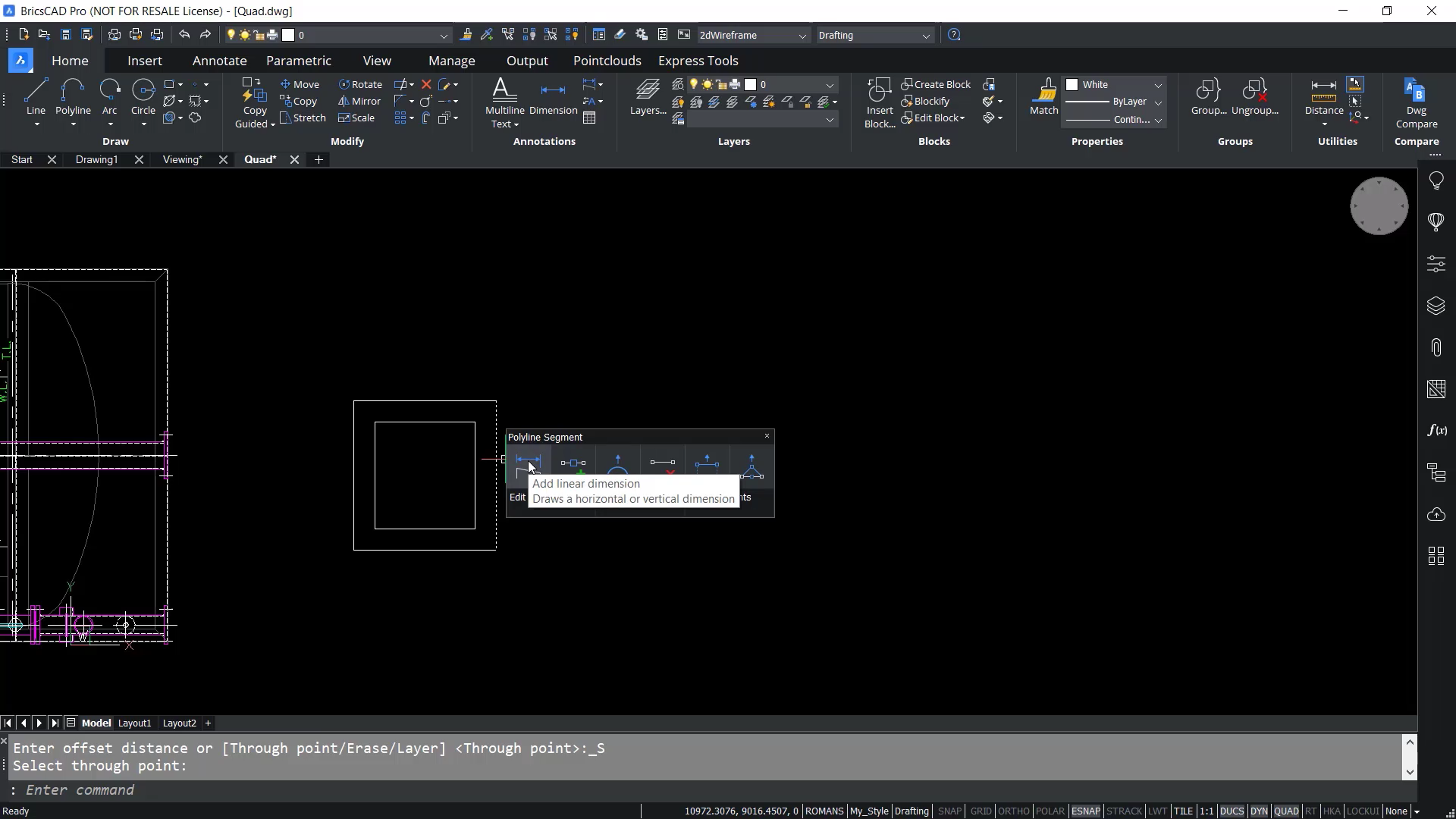Toggle SNAP status bar button
This screenshot has width=1456, height=819.
coord(948,811)
